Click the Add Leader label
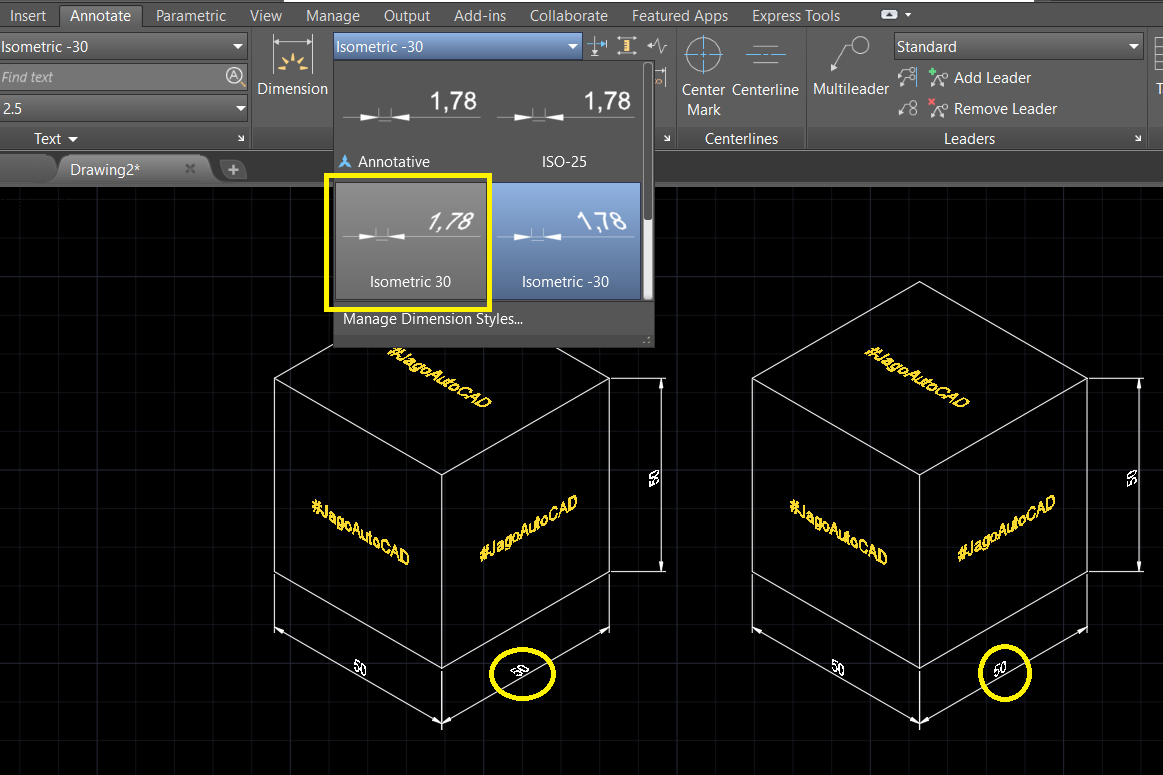 [x=992, y=77]
